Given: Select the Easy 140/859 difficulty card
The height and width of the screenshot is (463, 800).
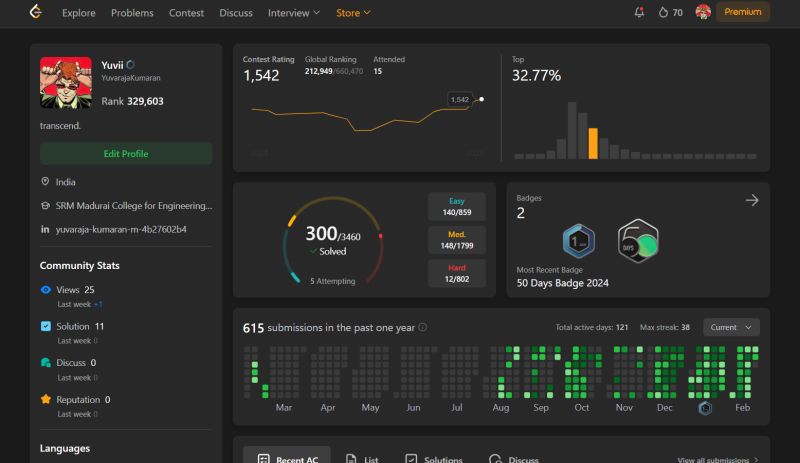Looking at the screenshot, I should coord(457,207).
